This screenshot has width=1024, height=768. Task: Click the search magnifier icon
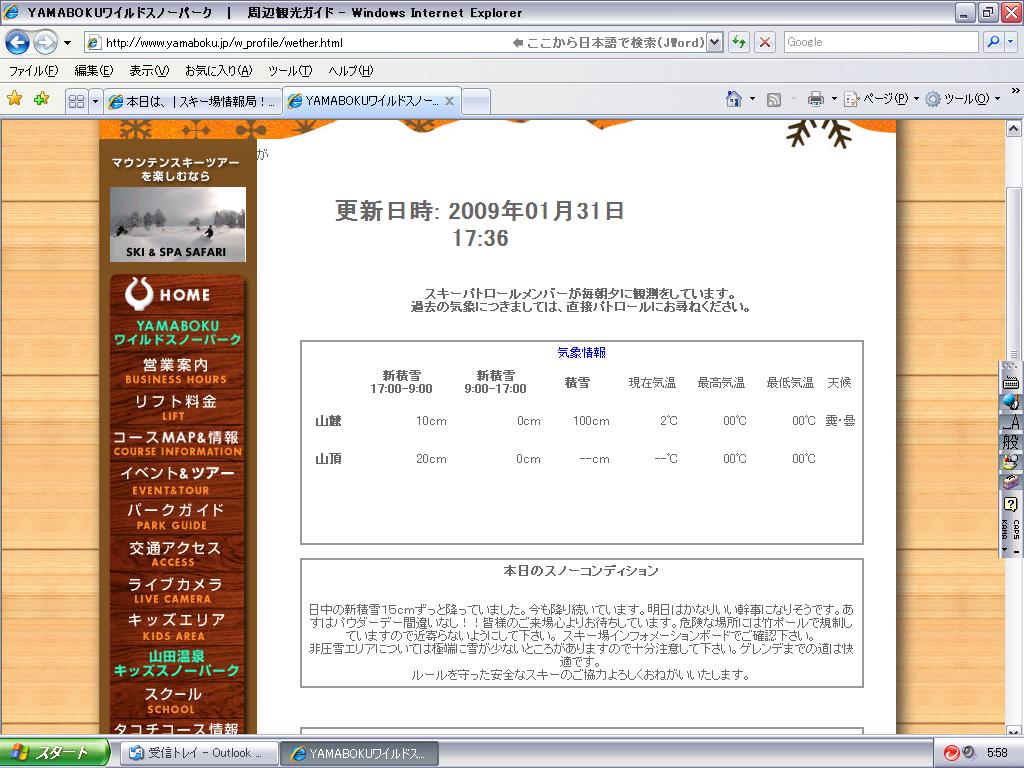point(993,42)
